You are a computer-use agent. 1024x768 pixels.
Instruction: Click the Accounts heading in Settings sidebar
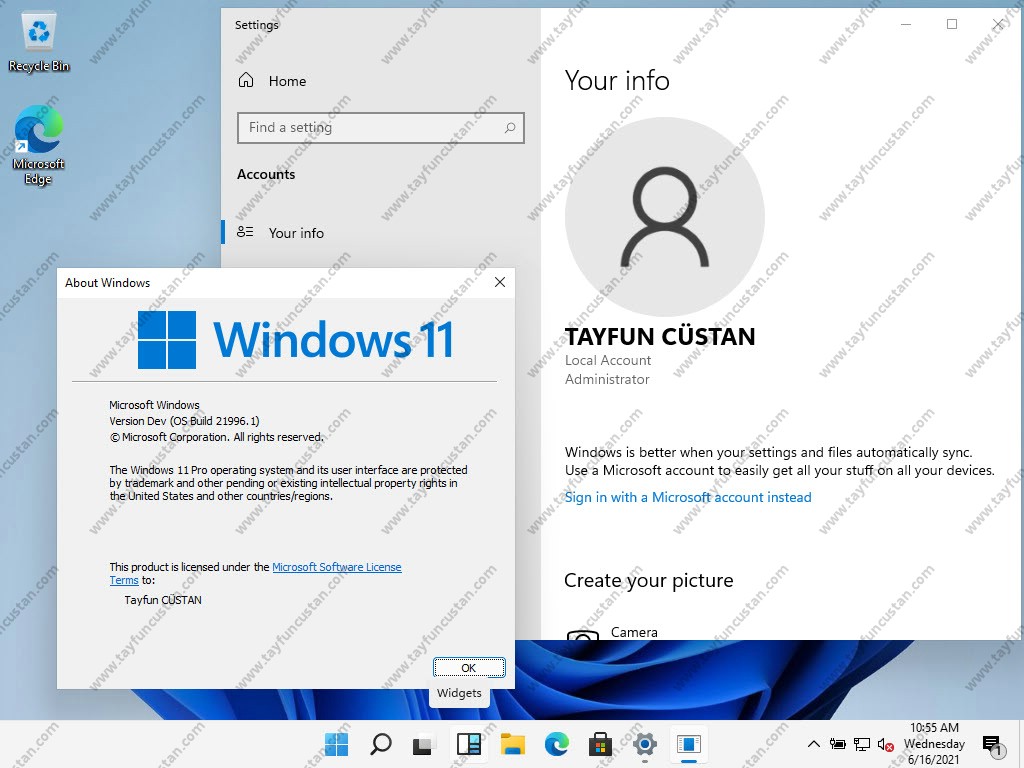[x=266, y=174]
